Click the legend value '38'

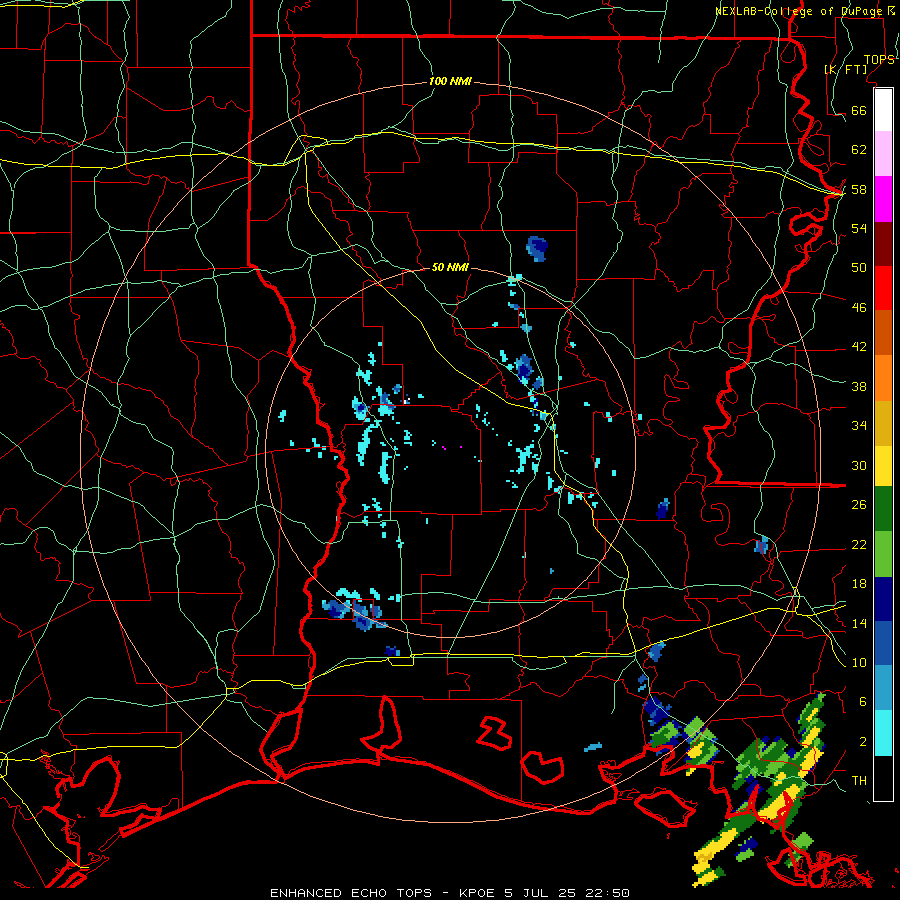click(x=859, y=386)
